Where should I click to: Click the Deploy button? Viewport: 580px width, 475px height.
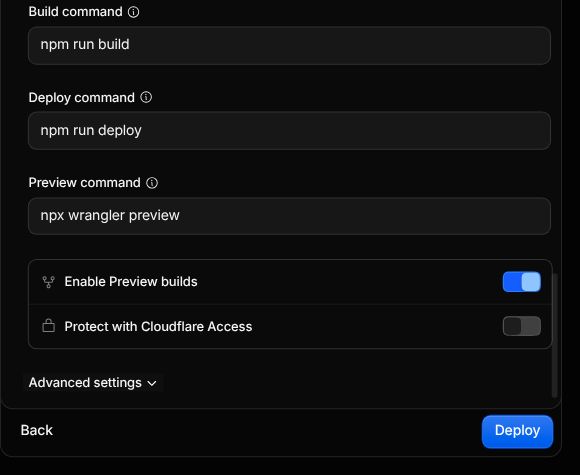tap(517, 431)
